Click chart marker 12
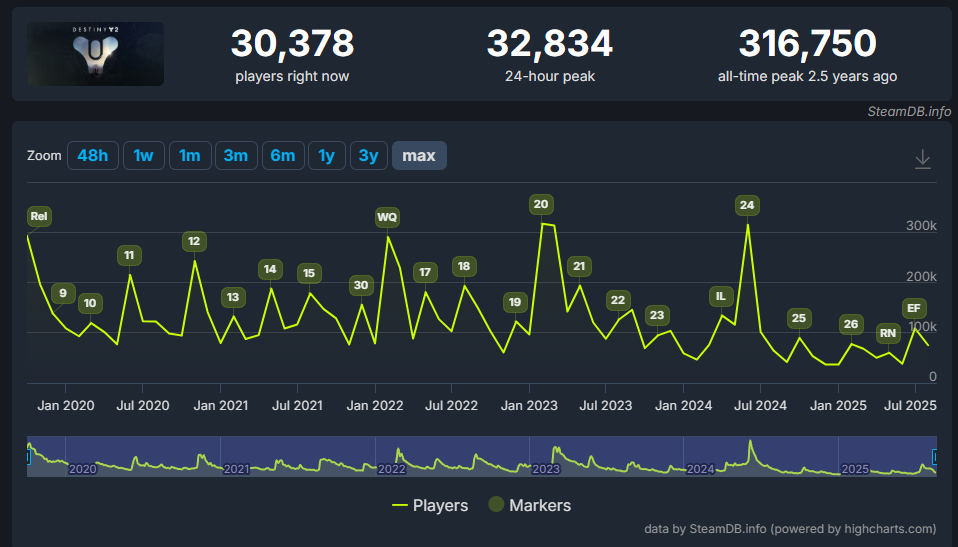Image resolution: width=958 pixels, height=547 pixels. click(194, 241)
